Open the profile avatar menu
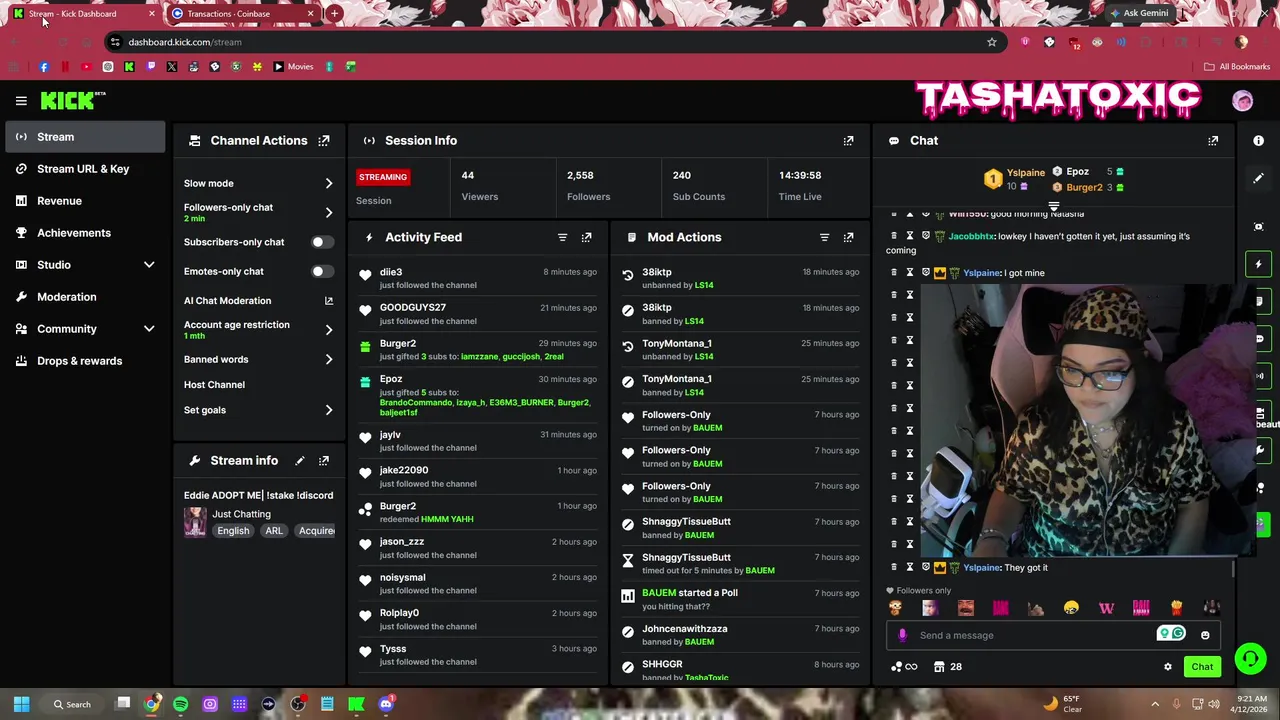1280x720 pixels. pyautogui.click(x=1242, y=101)
